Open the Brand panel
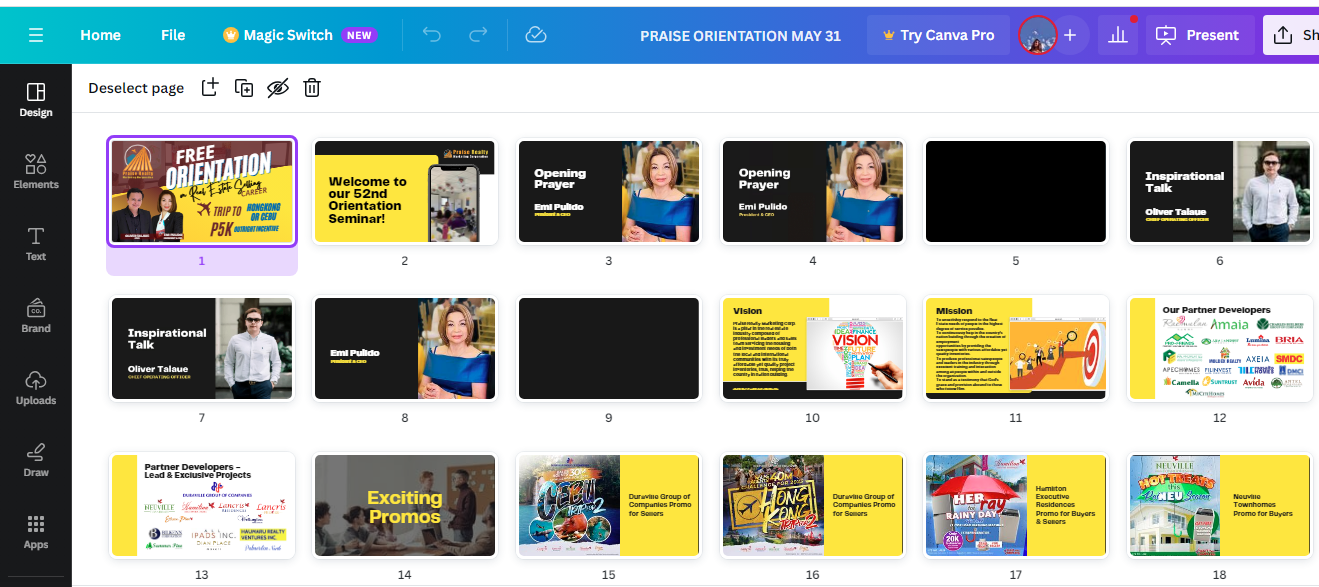Viewport: 1319px width, 587px height. (x=36, y=316)
